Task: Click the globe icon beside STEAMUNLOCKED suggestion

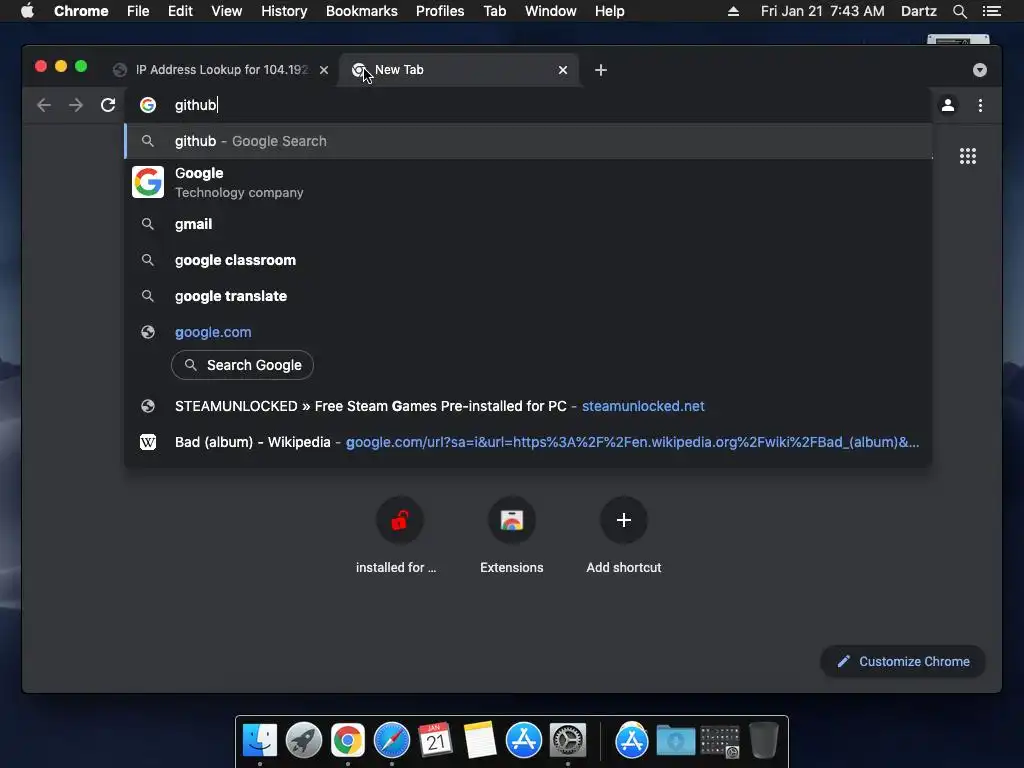Action: [148, 406]
